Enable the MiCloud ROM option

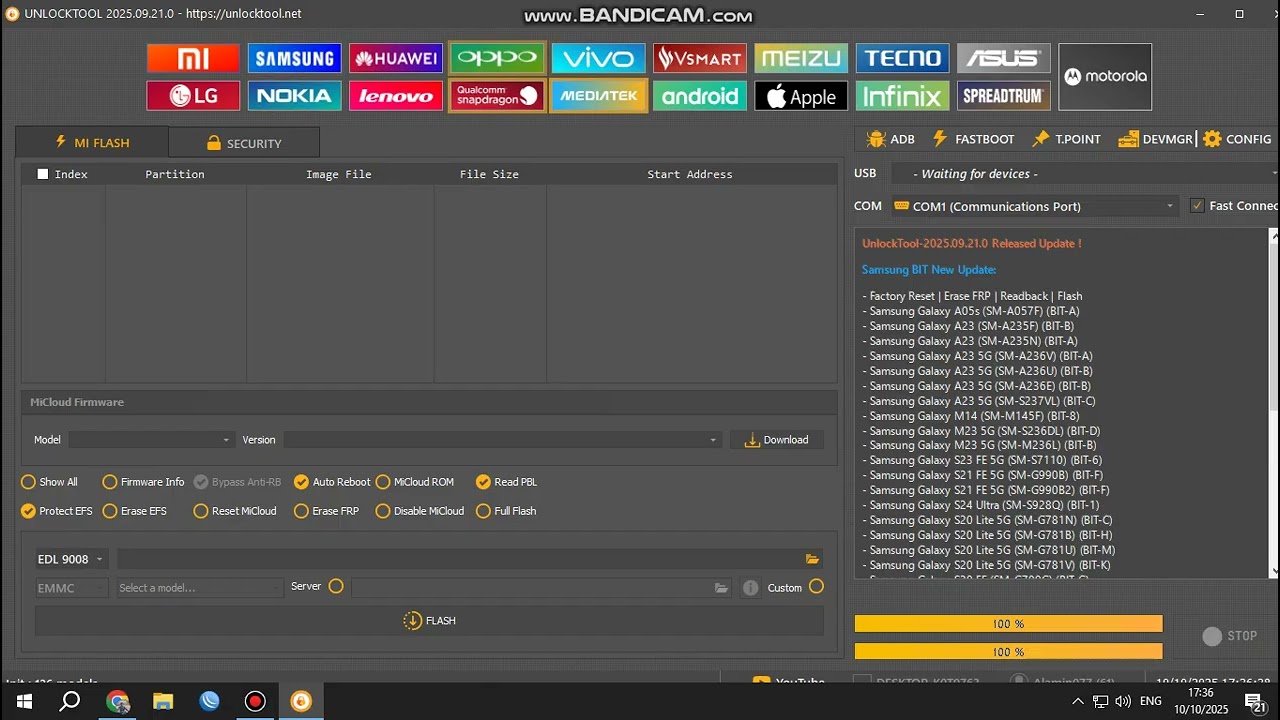pos(415,482)
